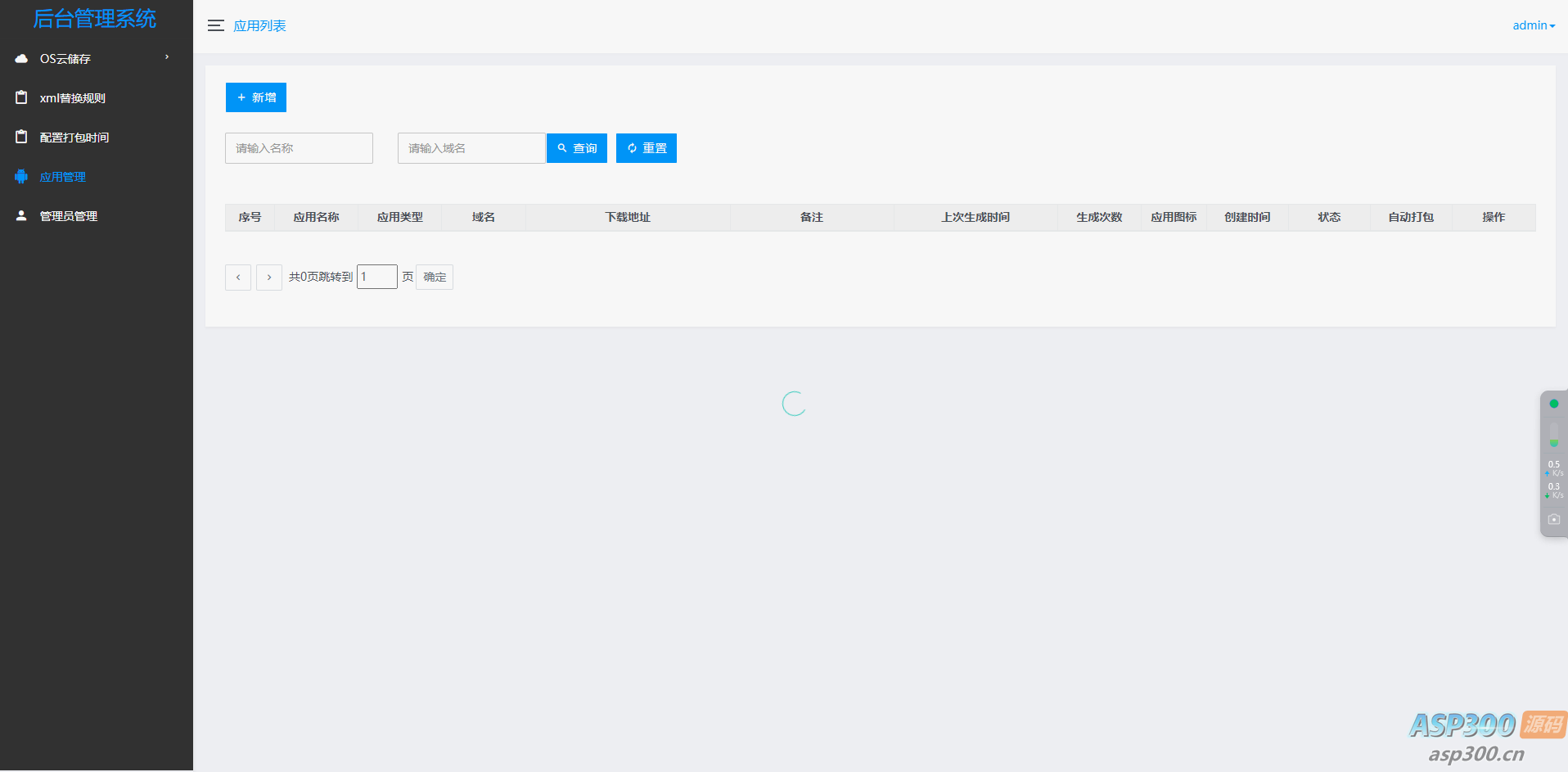
Task: Click the clipboard icon beside 配置打包时间
Action: 21,137
